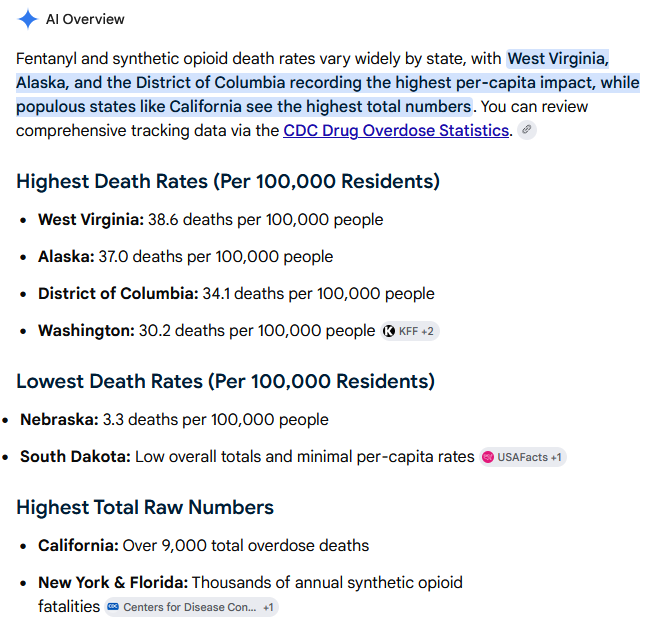Click the KFF logo icon
The image size is (650, 627).
pyautogui.click(x=389, y=331)
